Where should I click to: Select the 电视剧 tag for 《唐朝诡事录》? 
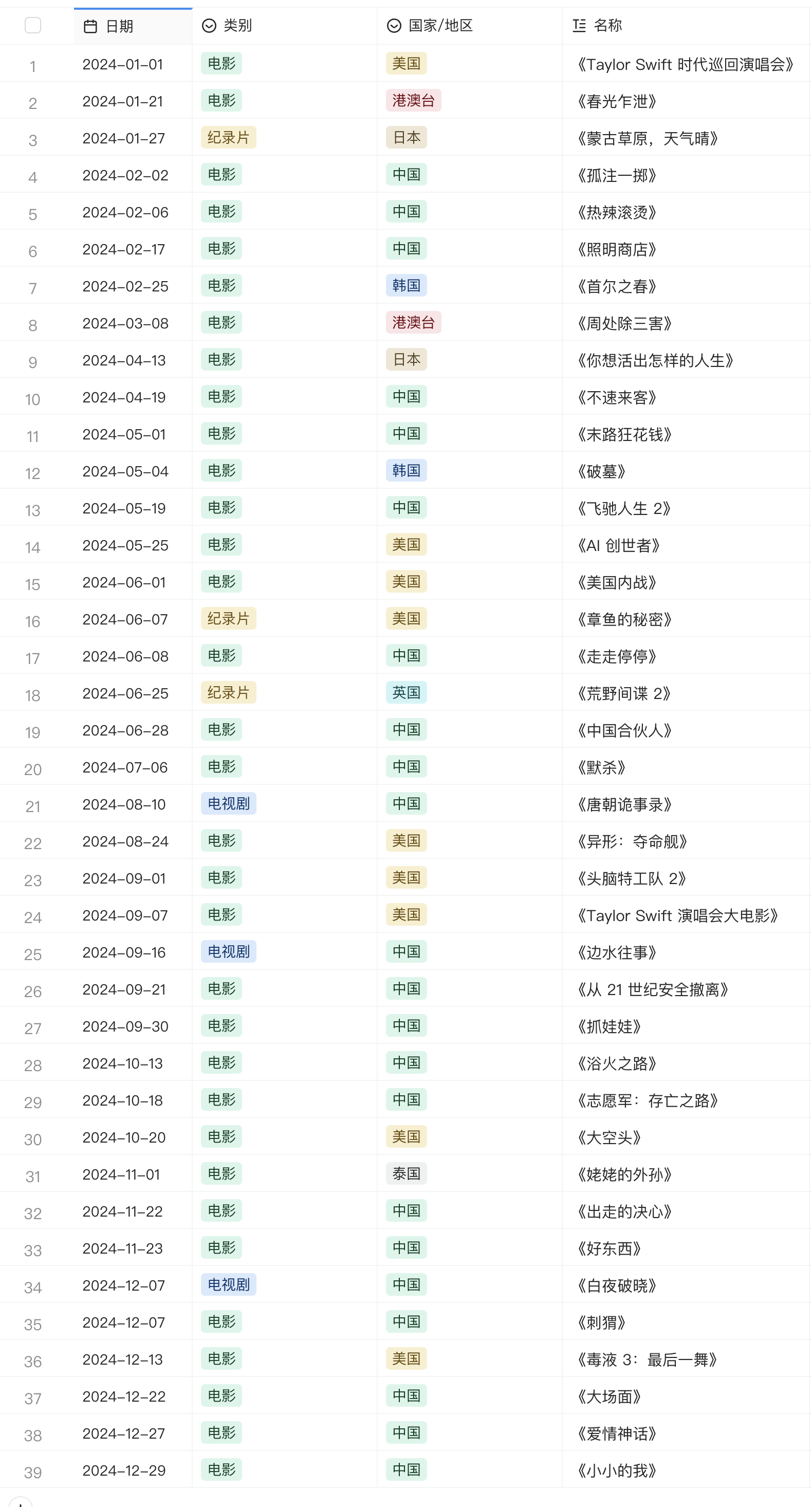tap(228, 804)
